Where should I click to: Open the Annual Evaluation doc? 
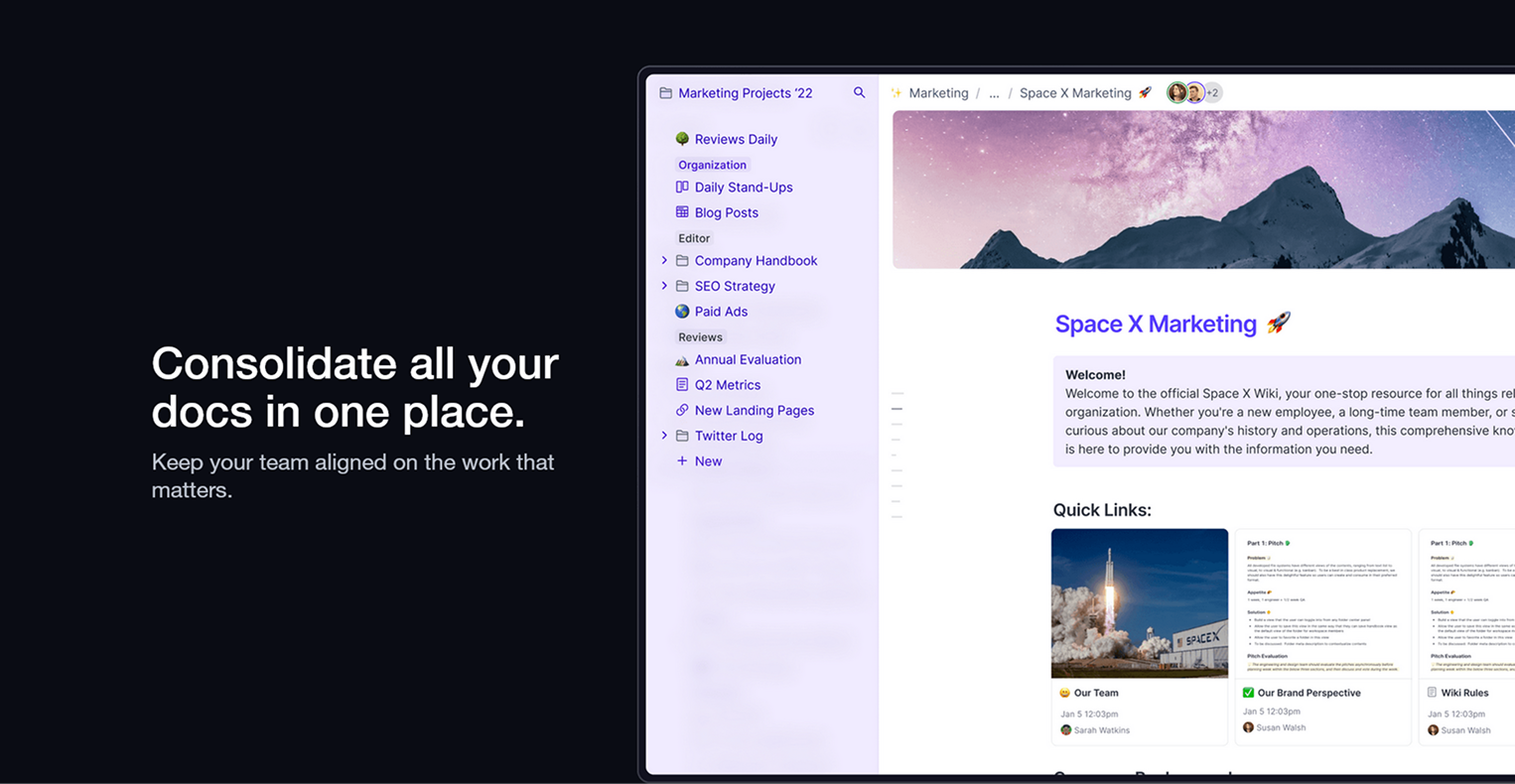[748, 359]
